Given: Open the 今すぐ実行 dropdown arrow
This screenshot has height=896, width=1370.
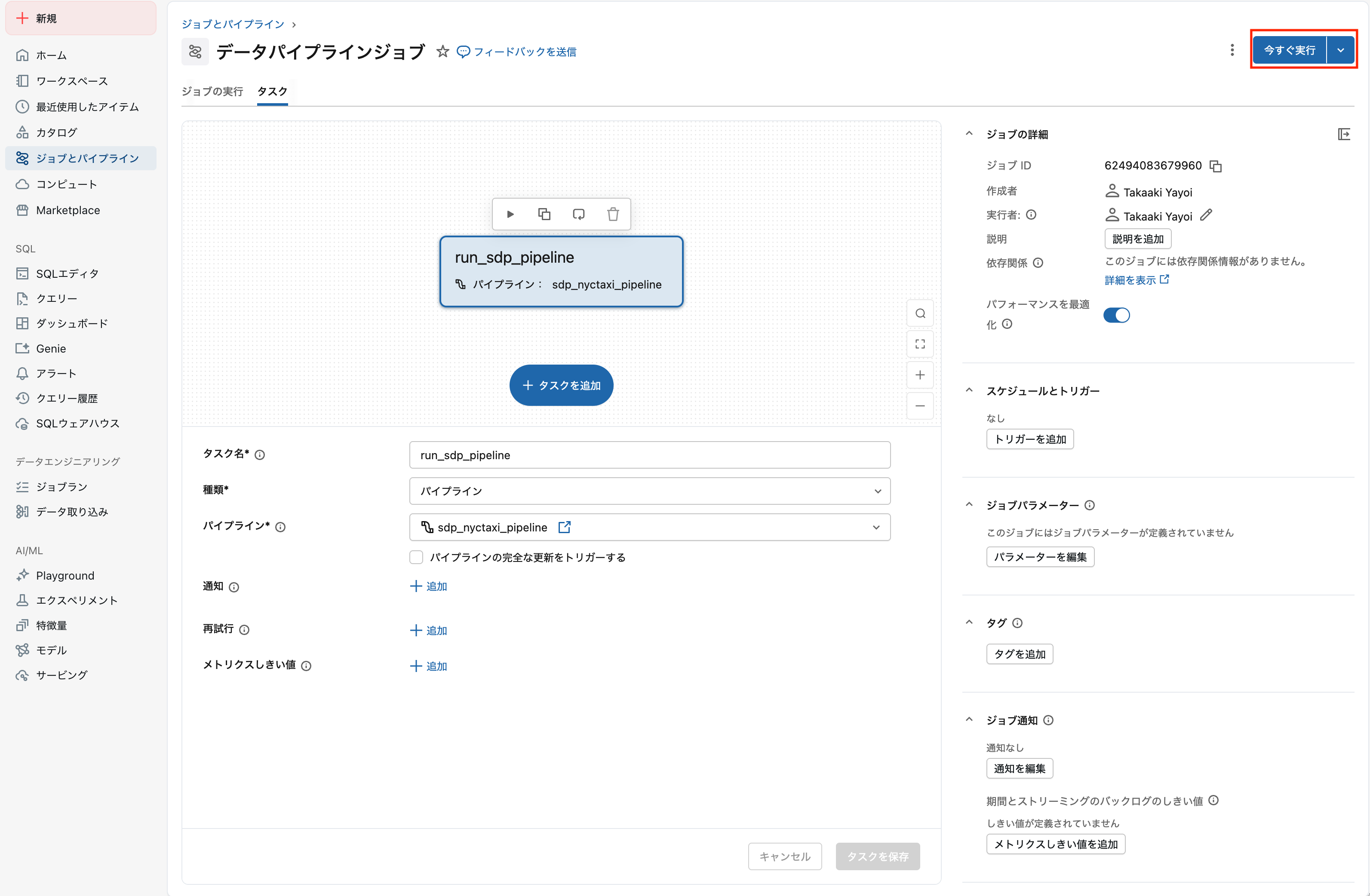Looking at the screenshot, I should point(1341,49).
